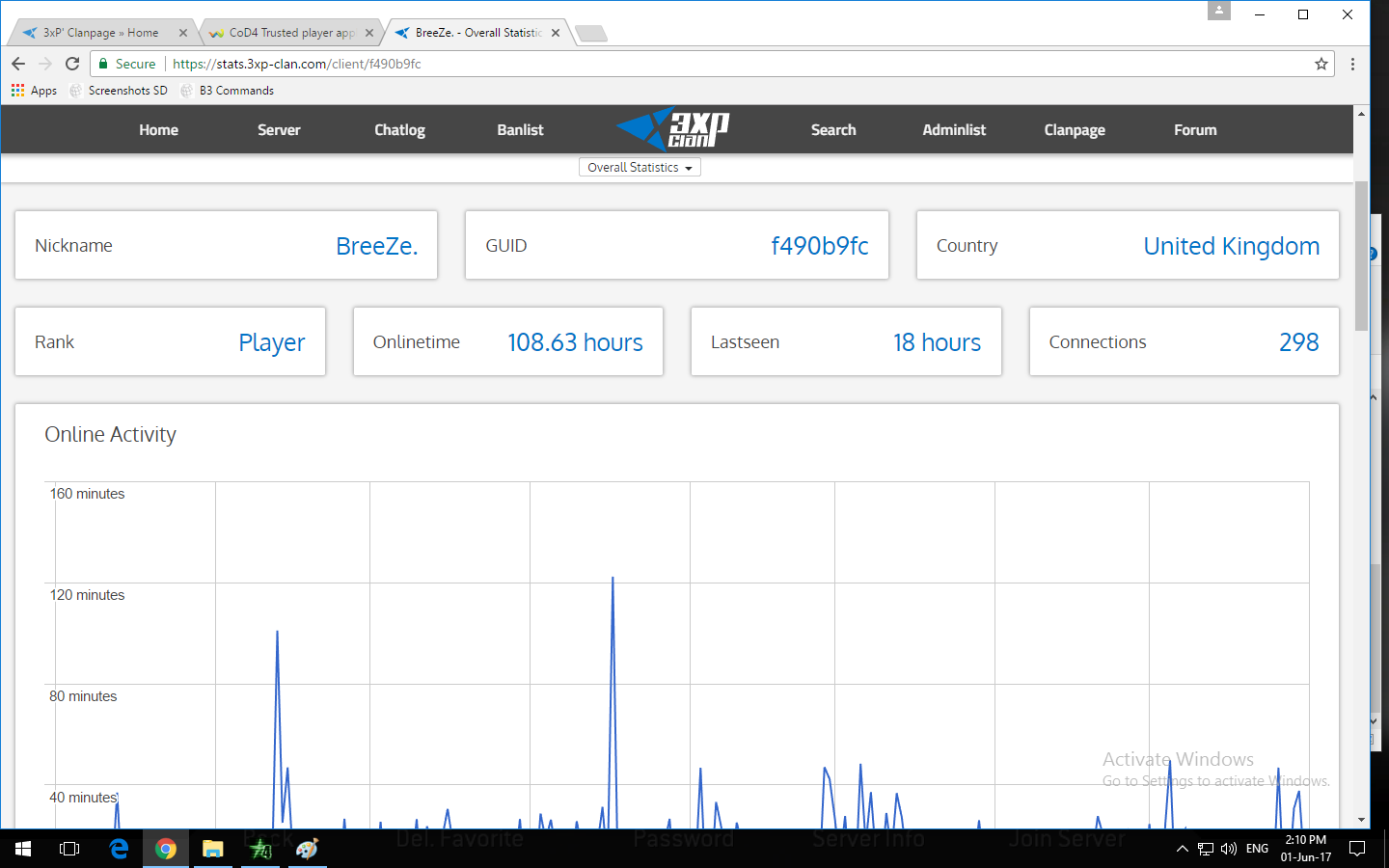Open the Task View taskbar icon

69,849
